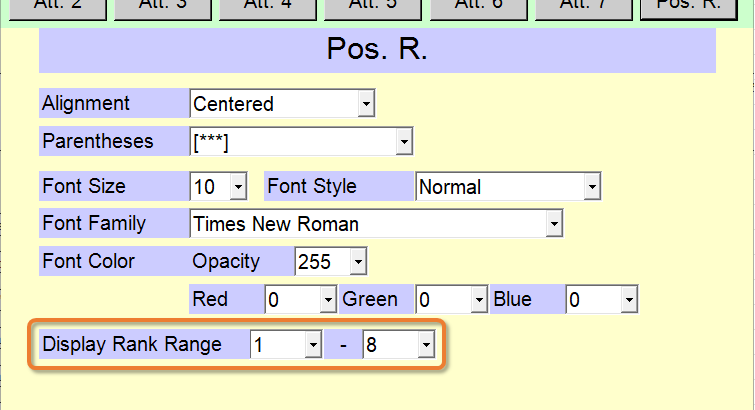Switch to the Att. 5 tab
This screenshot has height=410, width=755.
coord(373,8)
